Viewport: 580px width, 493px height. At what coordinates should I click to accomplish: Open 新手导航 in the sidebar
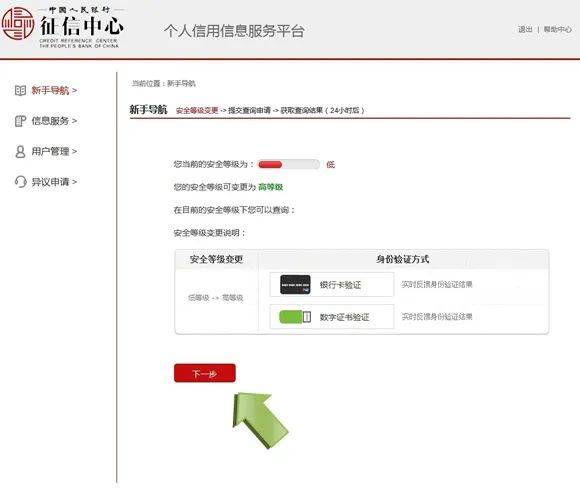click(54, 90)
